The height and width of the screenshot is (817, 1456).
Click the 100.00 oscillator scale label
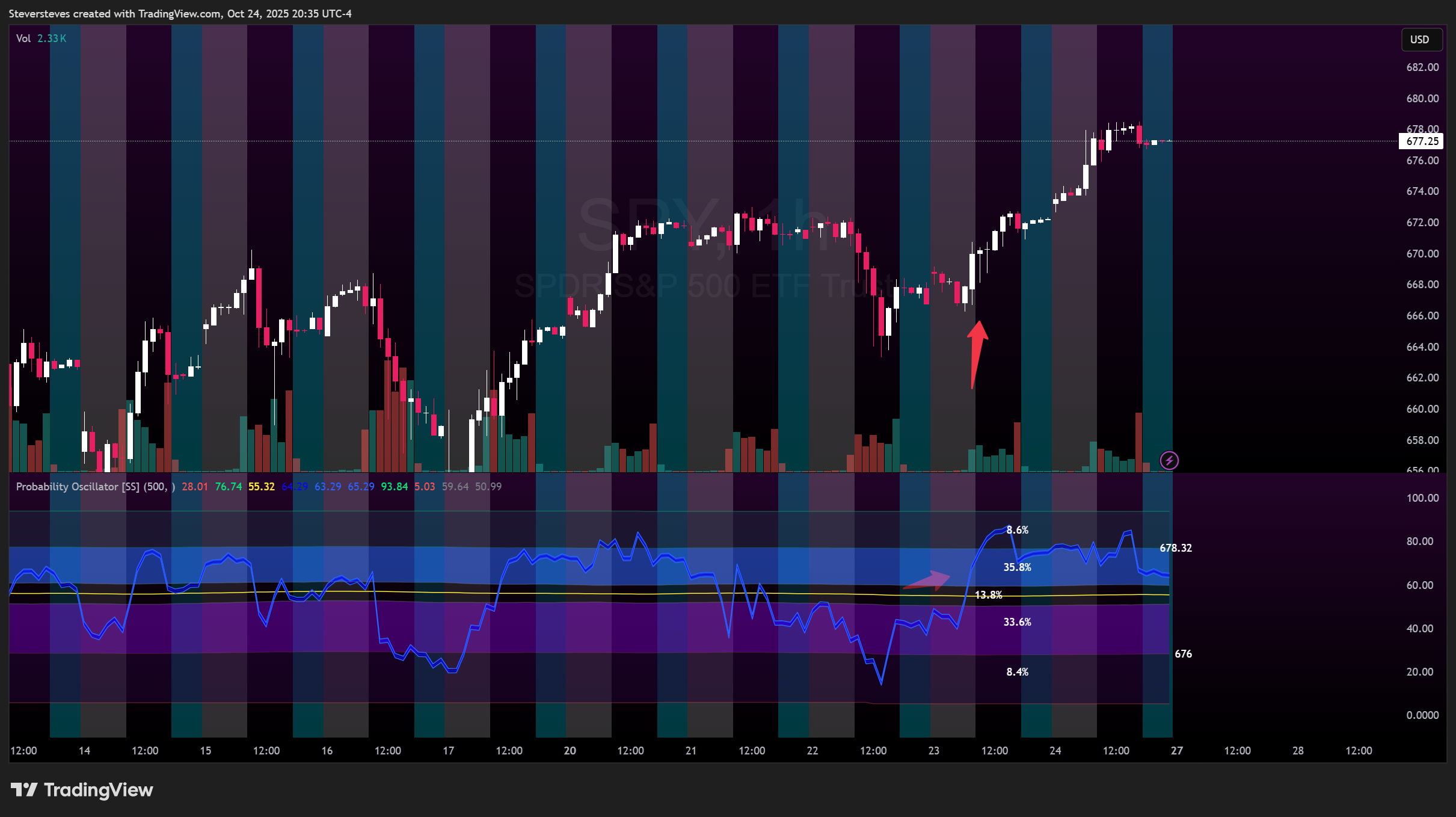1422,498
